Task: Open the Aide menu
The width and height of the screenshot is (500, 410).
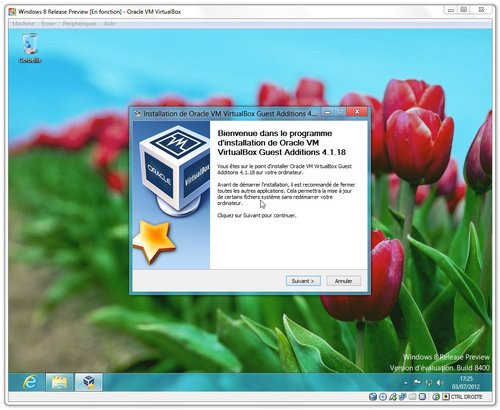Action: tap(109, 24)
